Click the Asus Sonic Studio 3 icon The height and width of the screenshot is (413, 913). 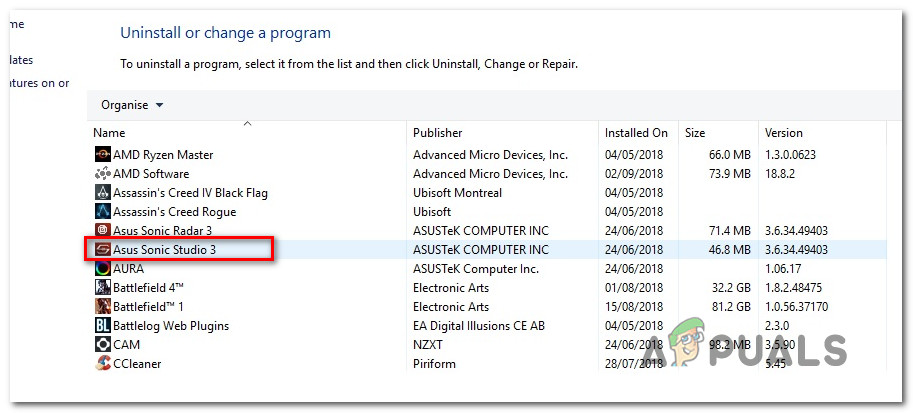(102, 250)
